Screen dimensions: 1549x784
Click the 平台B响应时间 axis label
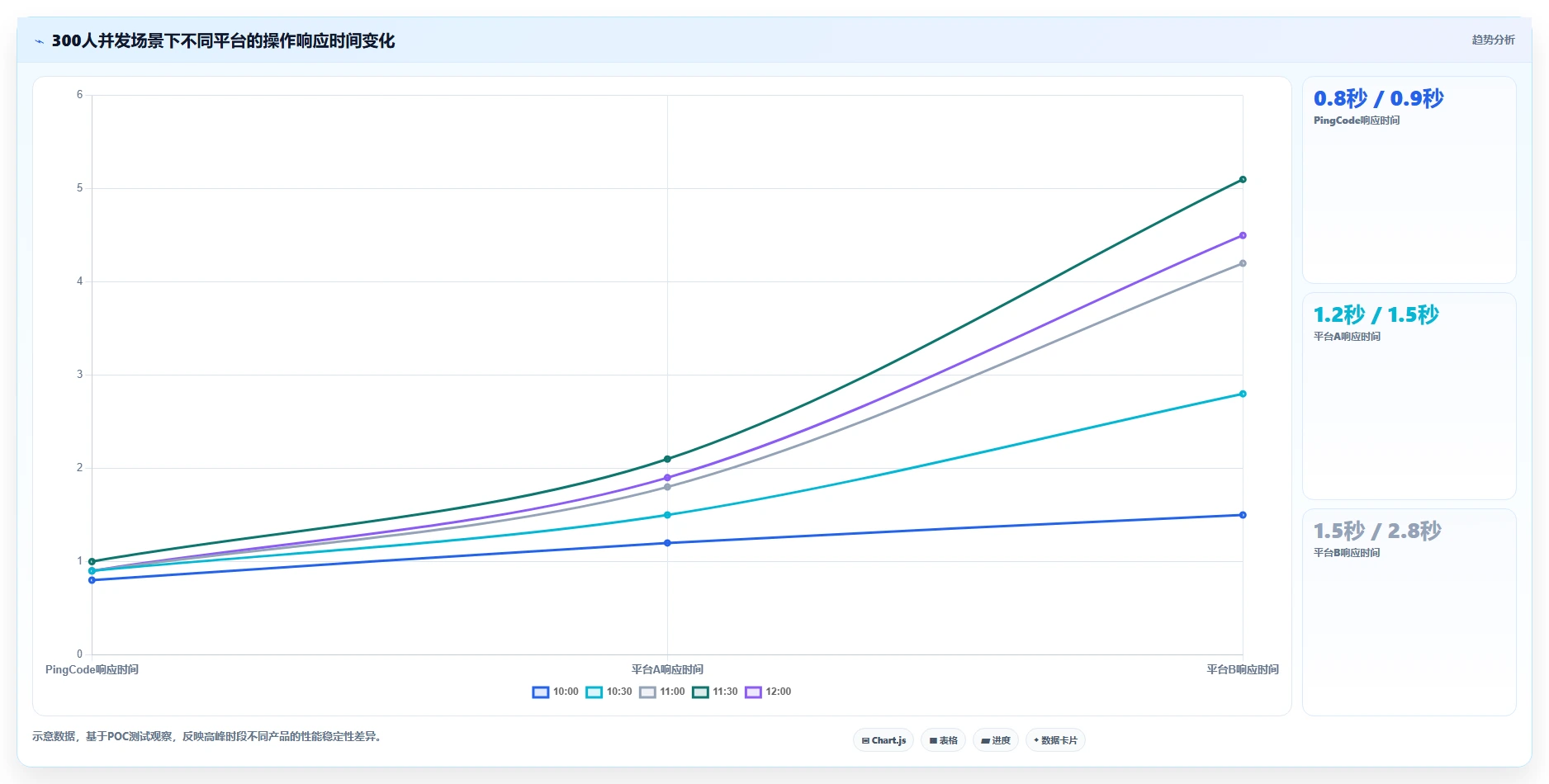(1243, 669)
